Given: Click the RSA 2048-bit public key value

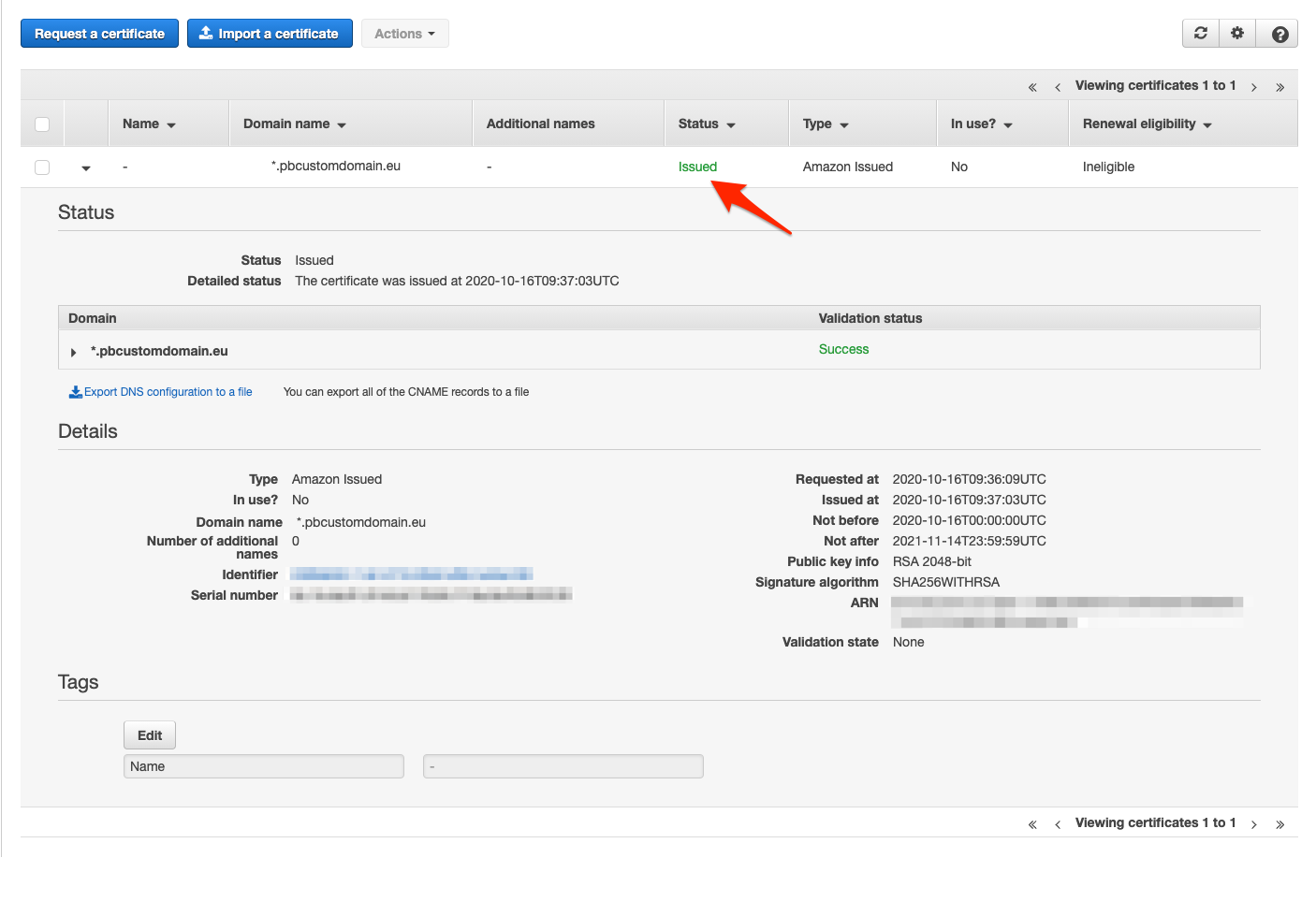Looking at the screenshot, I should (932, 561).
